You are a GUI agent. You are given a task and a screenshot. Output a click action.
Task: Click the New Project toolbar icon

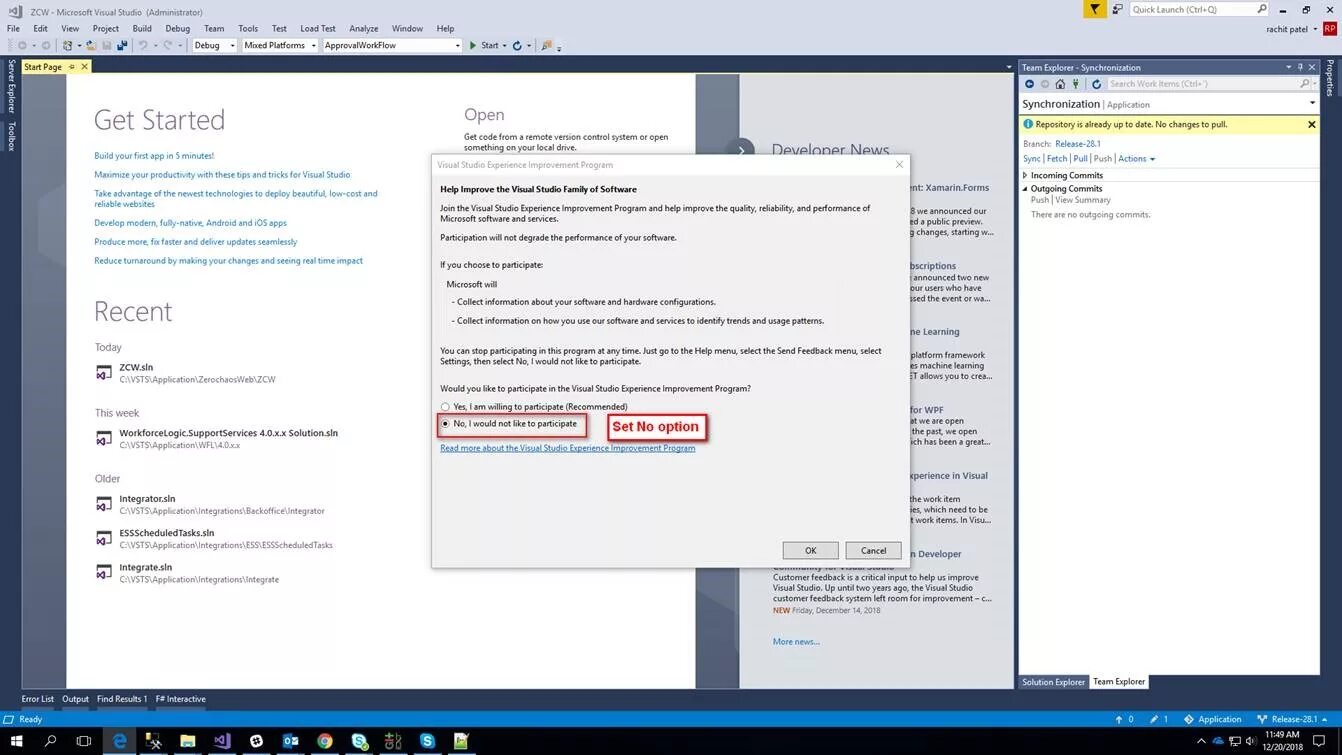coord(67,45)
